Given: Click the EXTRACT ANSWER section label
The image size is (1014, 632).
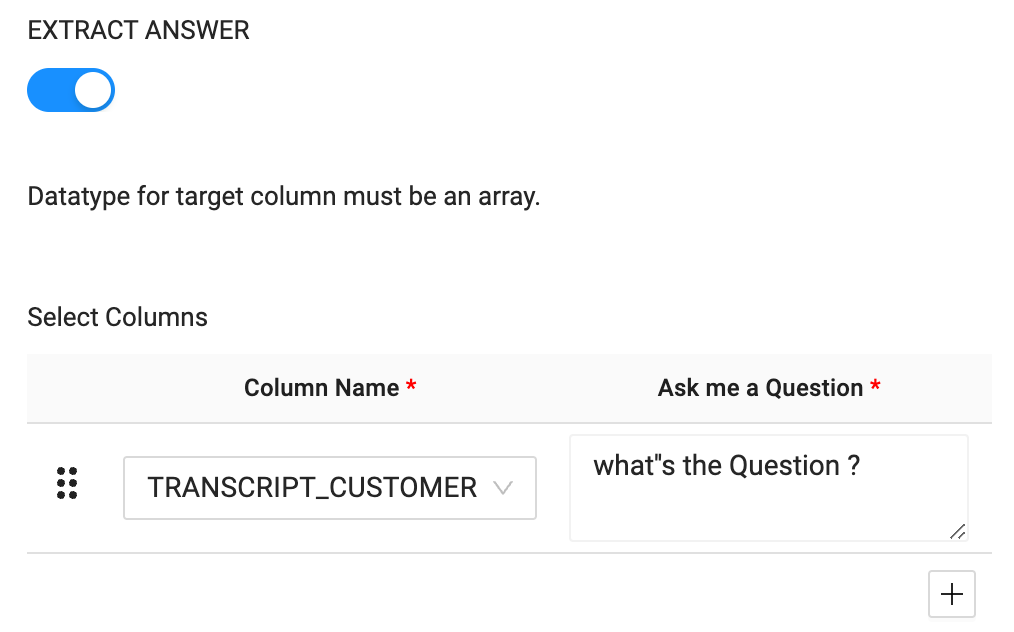Looking at the screenshot, I should click(139, 31).
